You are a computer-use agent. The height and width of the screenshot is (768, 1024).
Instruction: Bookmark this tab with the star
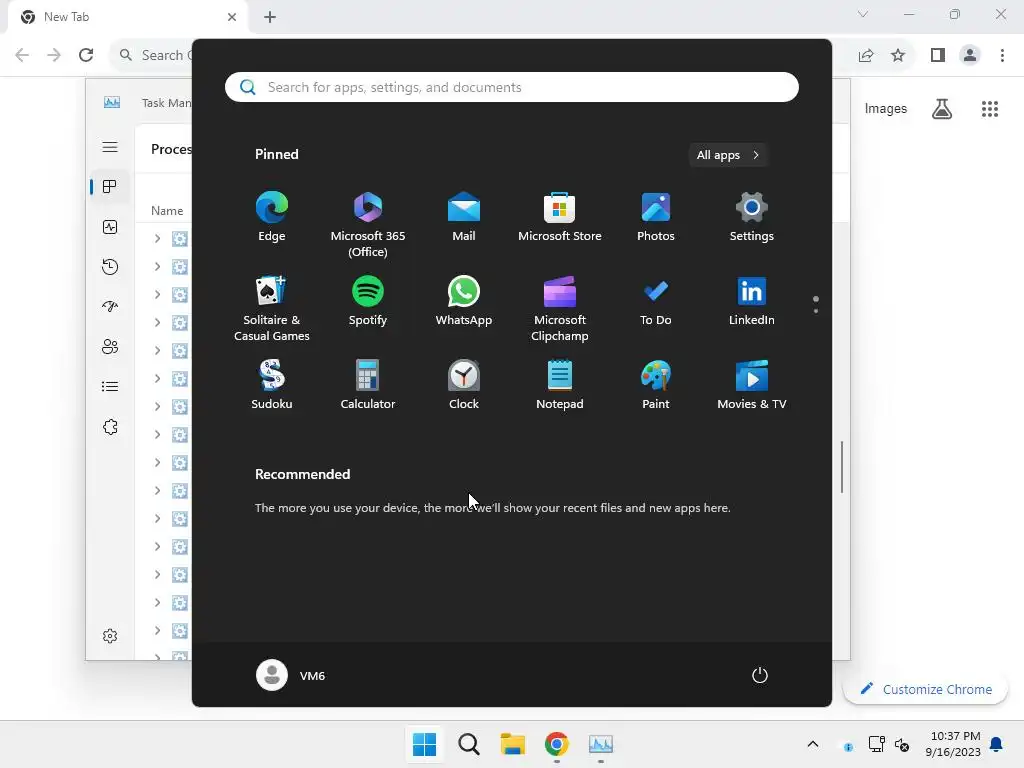coord(898,55)
